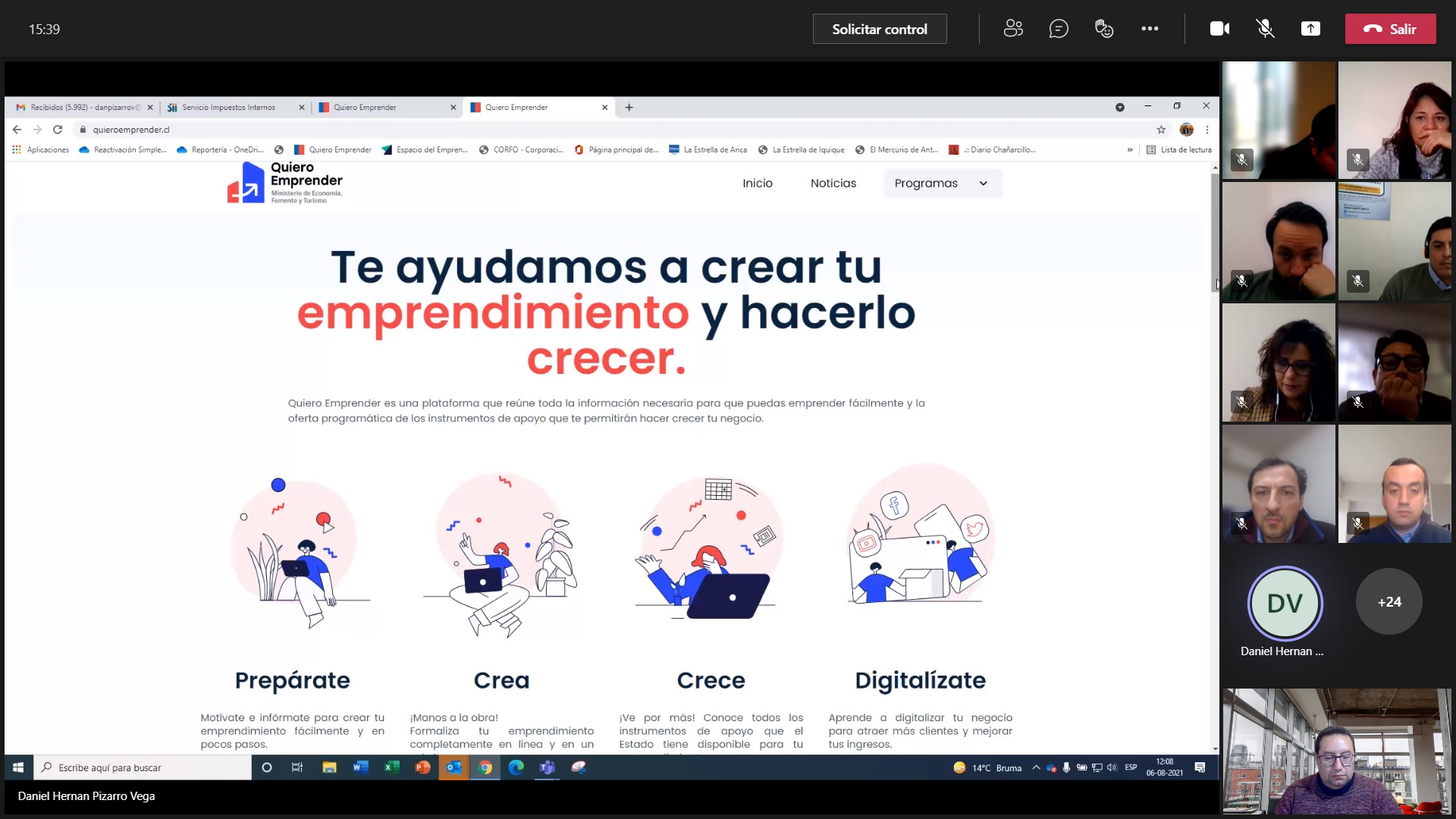The image size is (1456, 819).
Task: Open Chrome from the taskbar
Action: [x=485, y=767]
